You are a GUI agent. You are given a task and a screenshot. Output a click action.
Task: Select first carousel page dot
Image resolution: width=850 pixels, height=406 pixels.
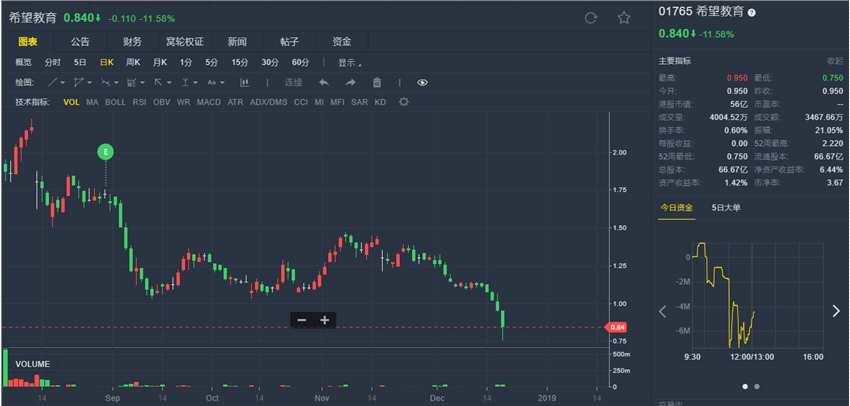pyautogui.click(x=745, y=386)
